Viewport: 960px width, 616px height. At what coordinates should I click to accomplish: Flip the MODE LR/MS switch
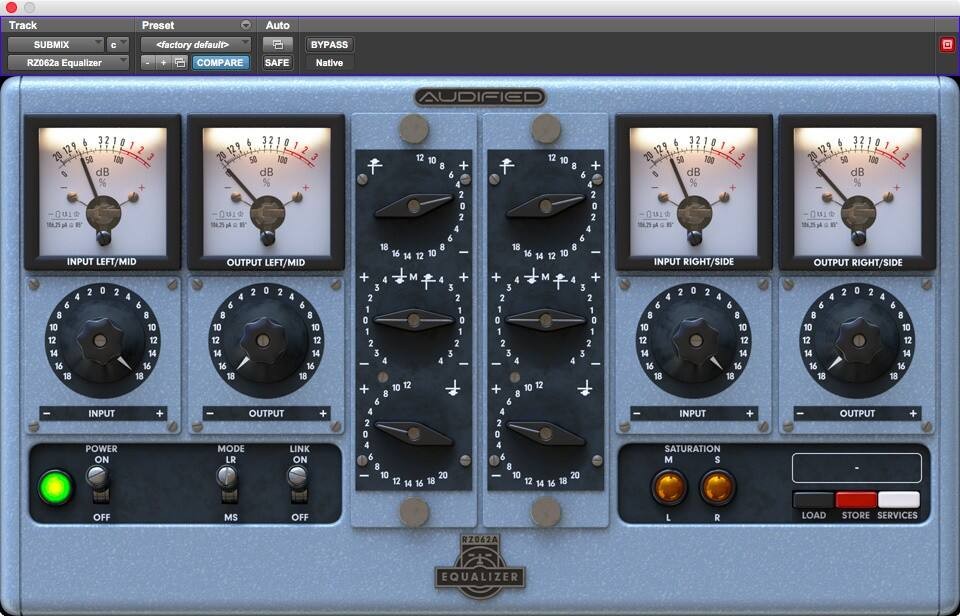click(x=229, y=484)
